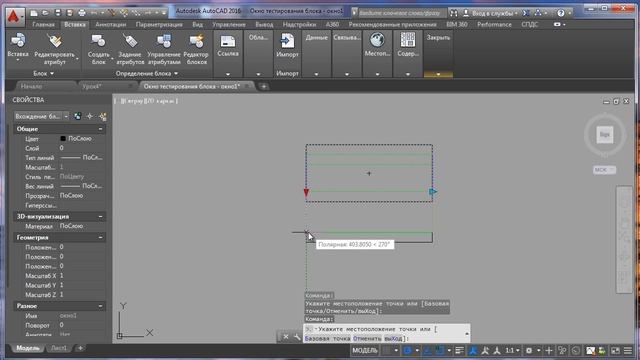Viewport: 640px width, 360px height.
Task: Click the new drawing tab plus button
Action: point(264,87)
